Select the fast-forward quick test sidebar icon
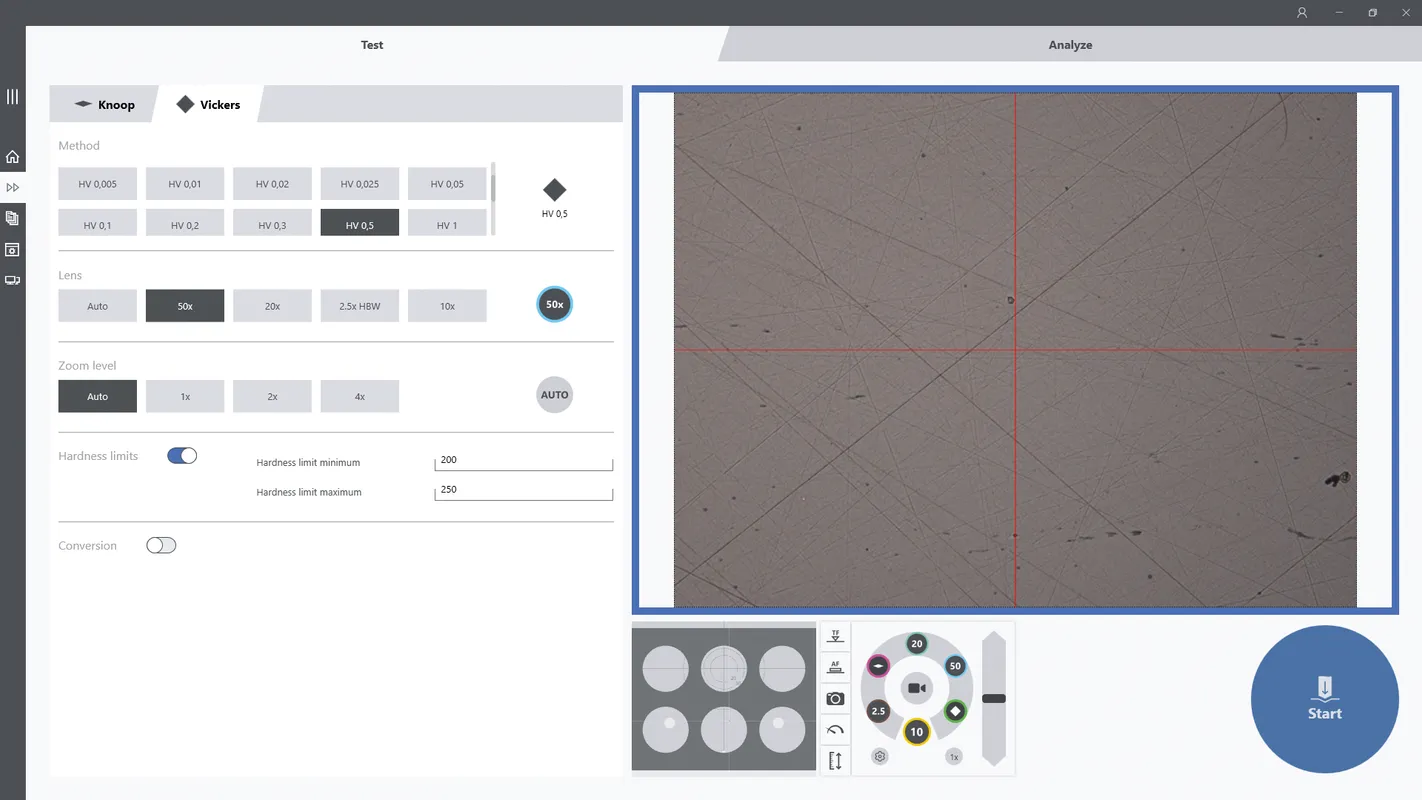The height and width of the screenshot is (800, 1422). pos(12,187)
